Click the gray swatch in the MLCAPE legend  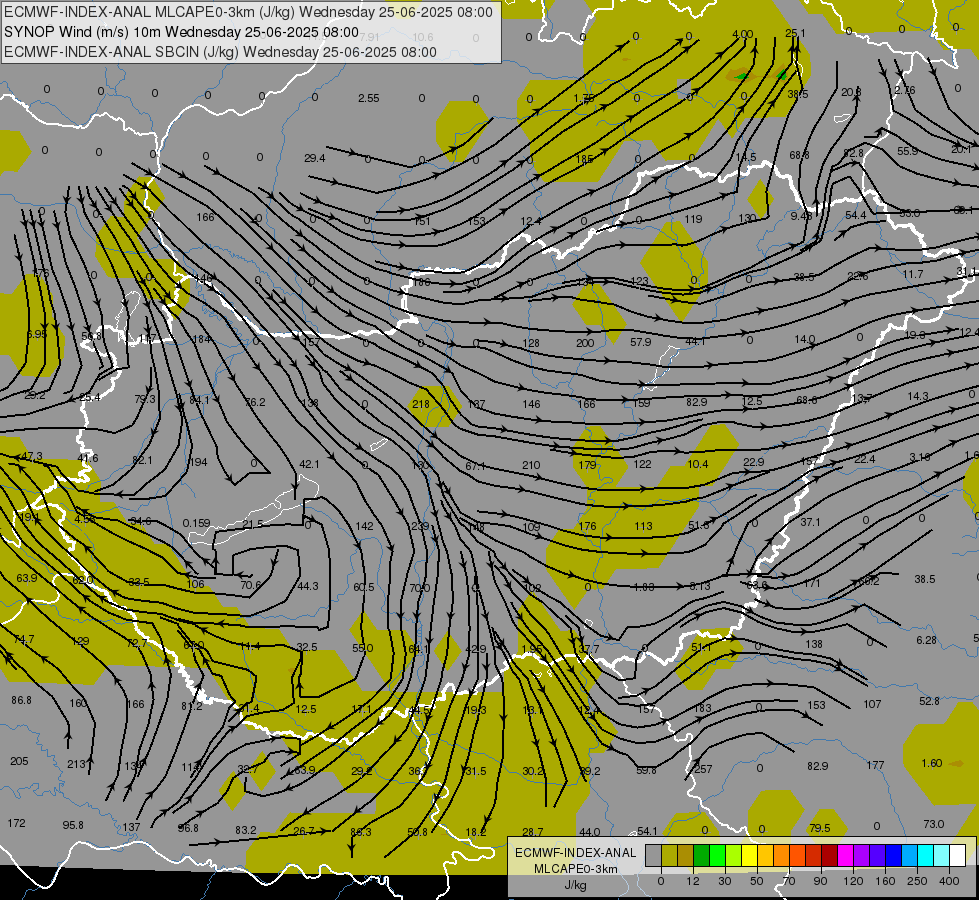coord(654,855)
